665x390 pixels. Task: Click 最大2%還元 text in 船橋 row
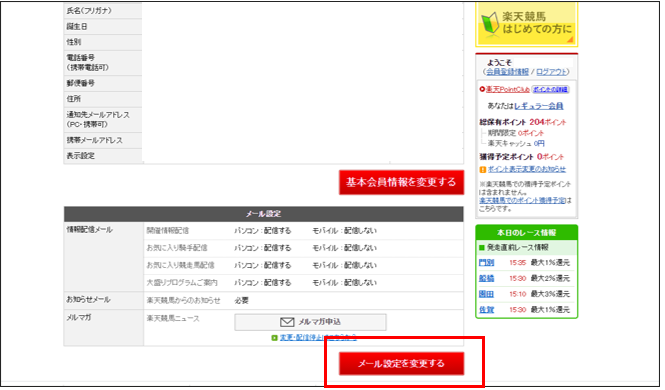pyautogui.click(x=550, y=279)
